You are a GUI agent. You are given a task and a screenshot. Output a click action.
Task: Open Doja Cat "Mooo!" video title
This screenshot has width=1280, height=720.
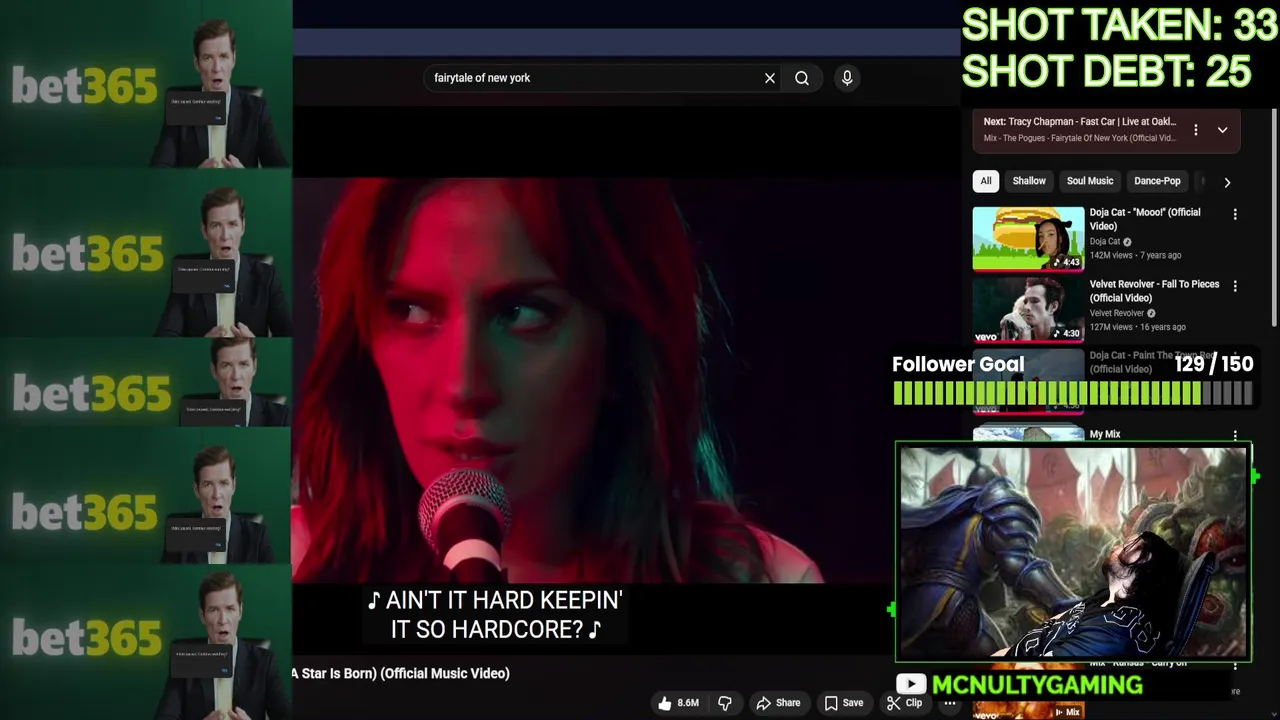(1145, 219)
